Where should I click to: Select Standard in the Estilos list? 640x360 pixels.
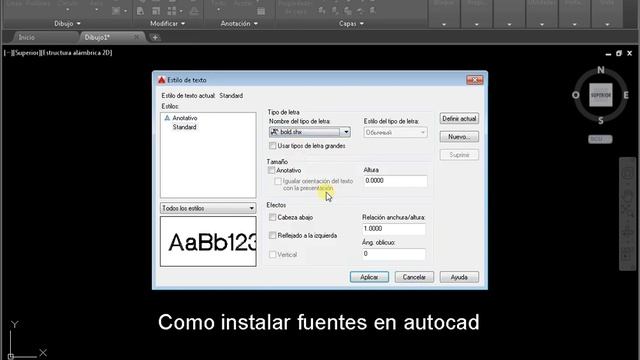(184, 127)
